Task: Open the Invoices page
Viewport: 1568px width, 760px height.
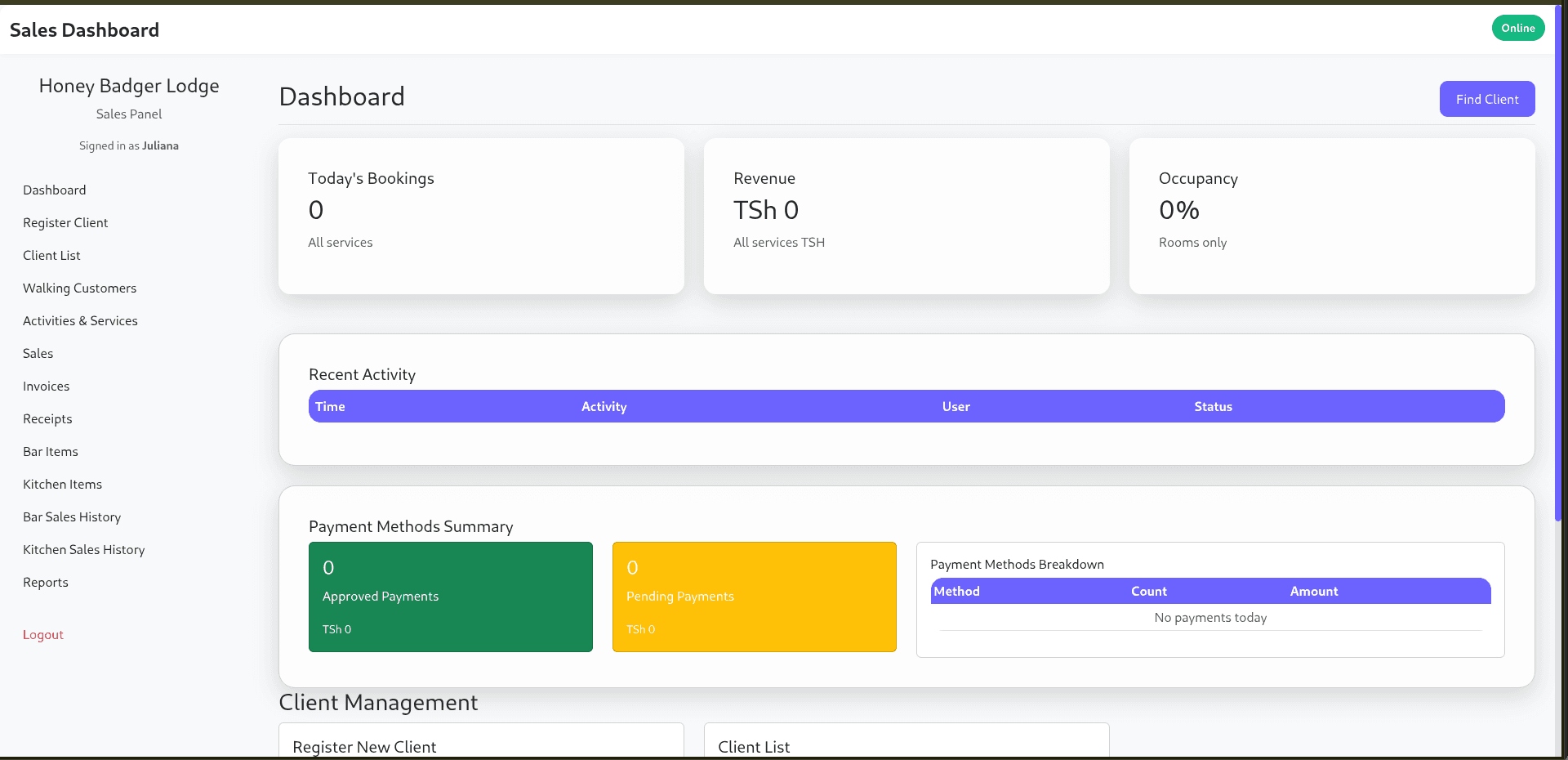Action: pyautogui.click(x=46, y=386)
